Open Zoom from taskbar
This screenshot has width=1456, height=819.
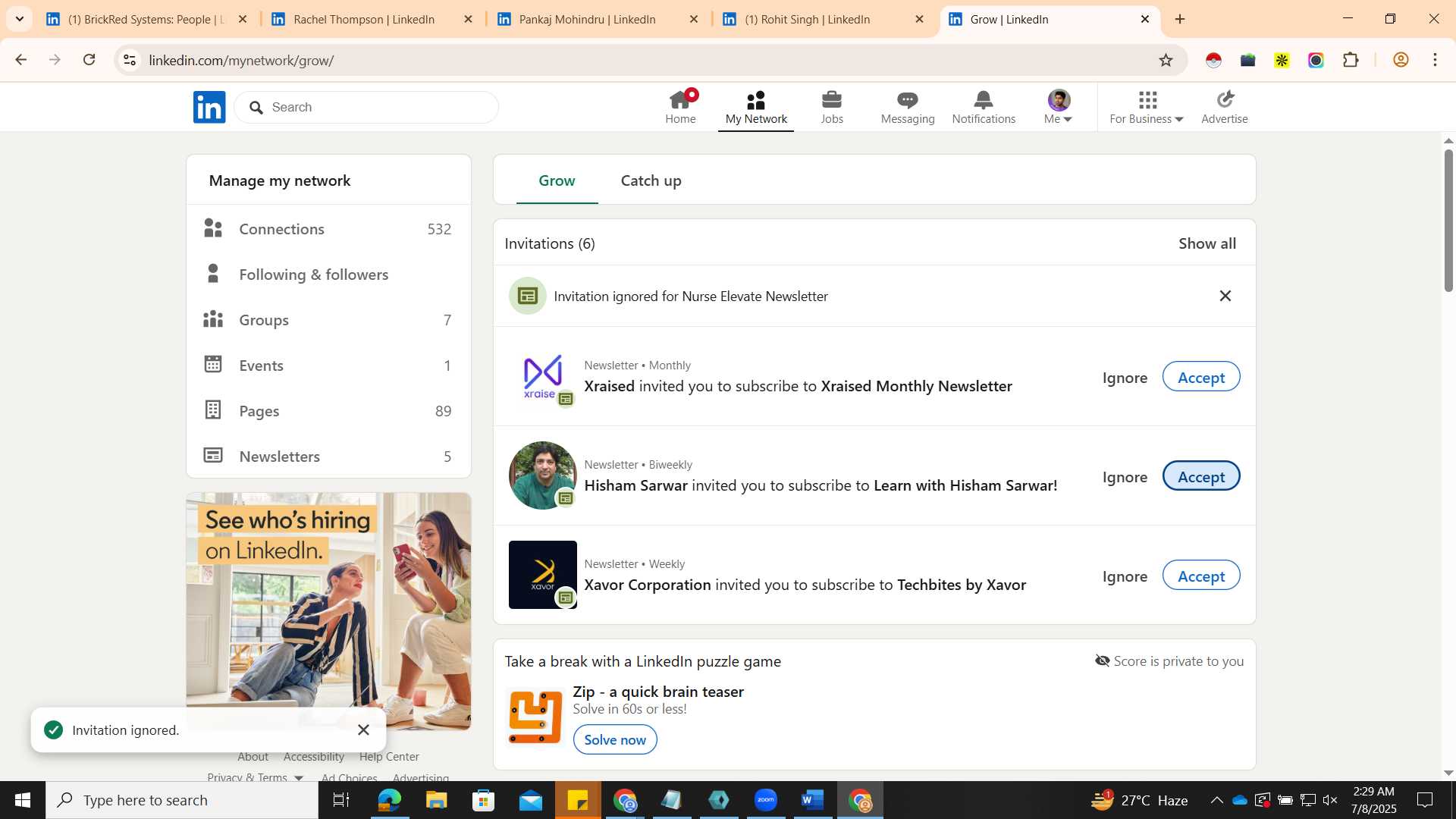point(765,800)
